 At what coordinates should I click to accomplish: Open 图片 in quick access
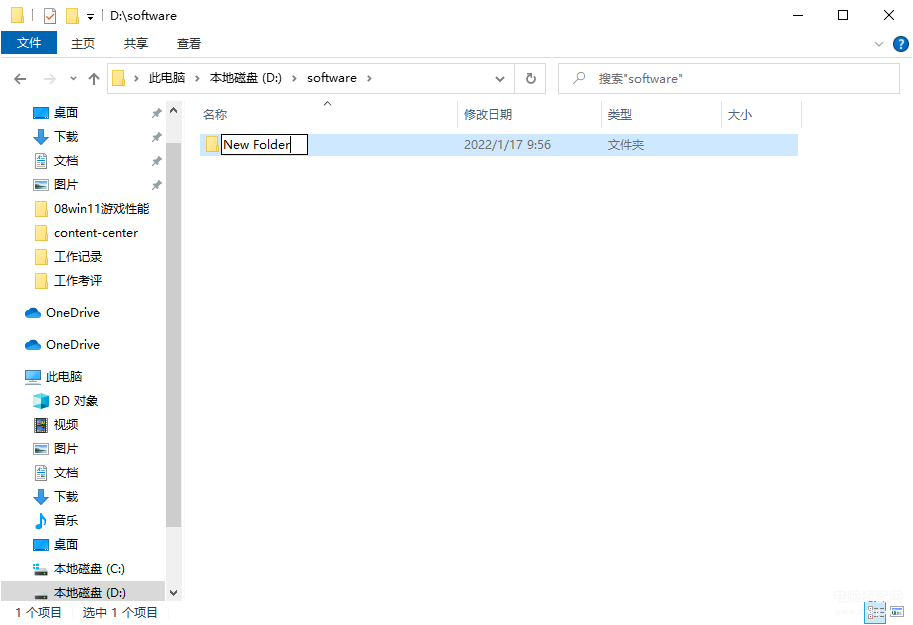(66, 185)
